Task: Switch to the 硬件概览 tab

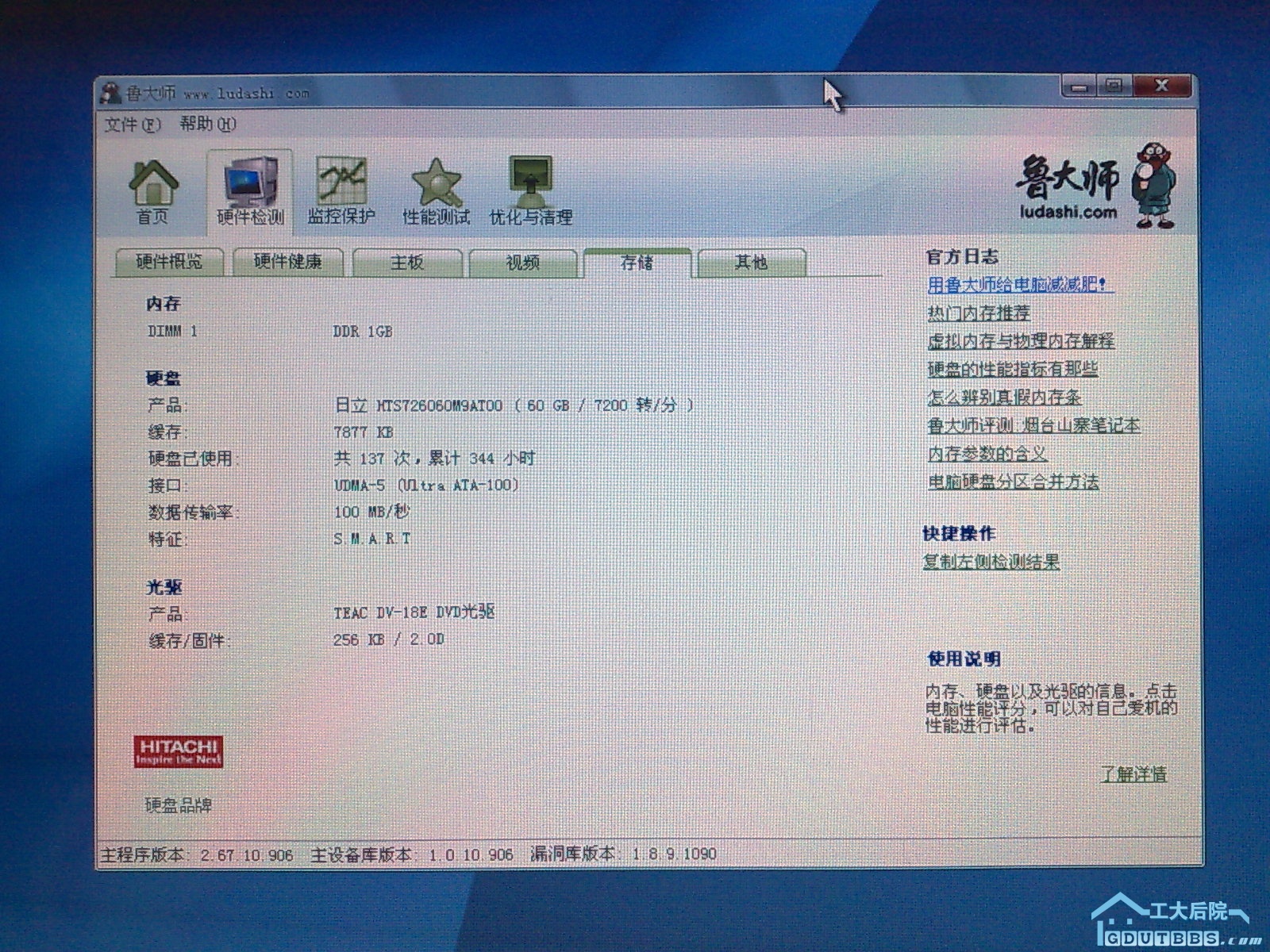Action: 169,262
